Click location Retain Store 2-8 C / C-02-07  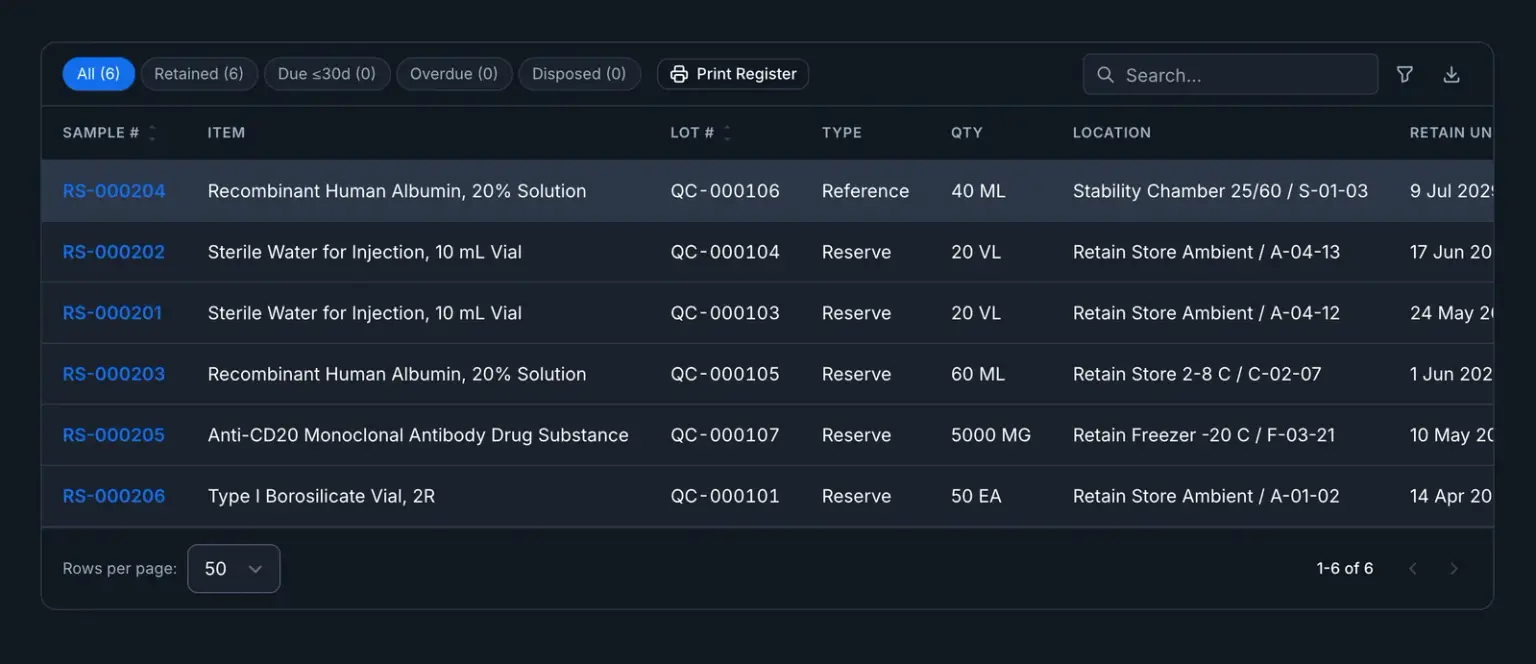pos(1197,374)
